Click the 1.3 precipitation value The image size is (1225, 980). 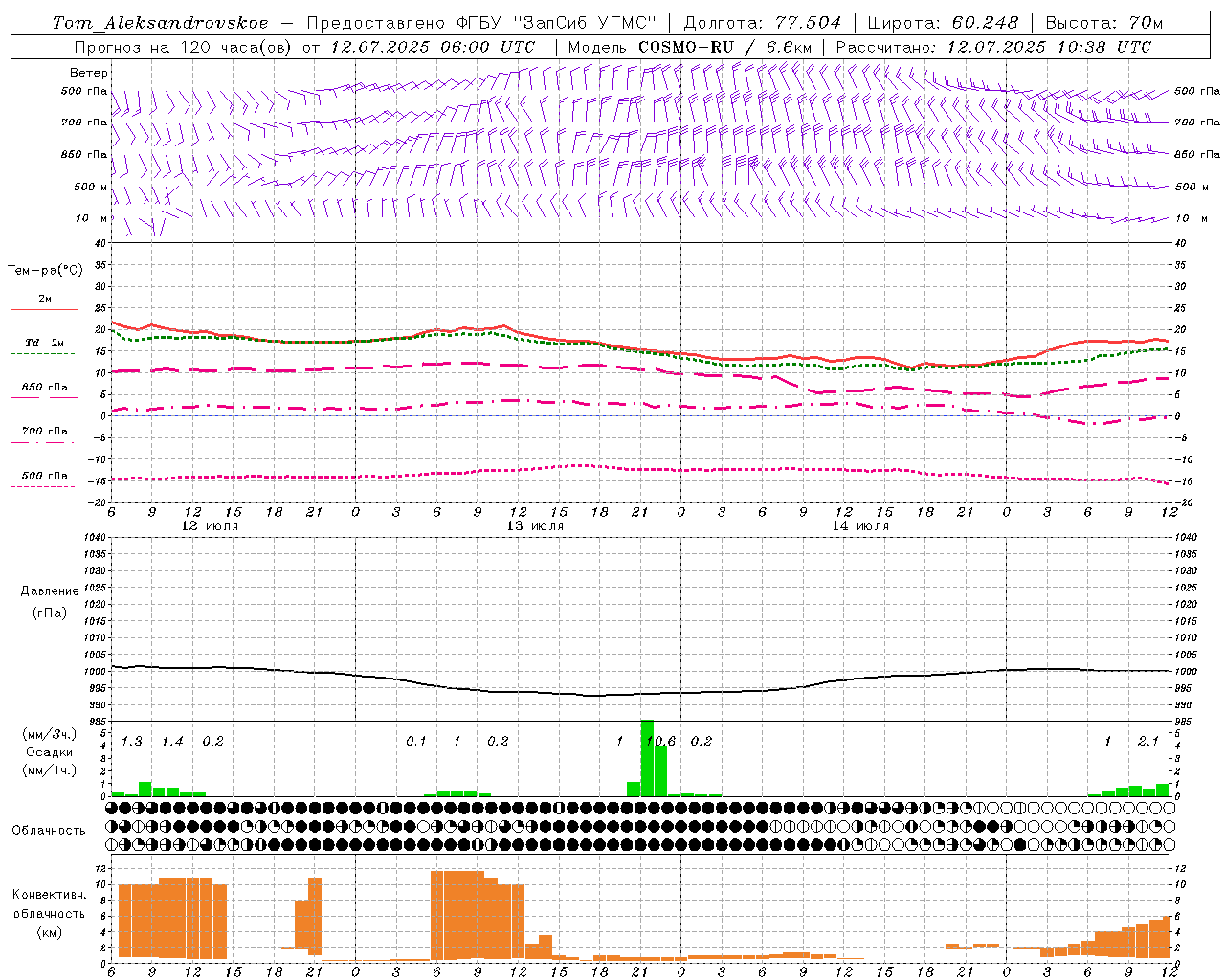132,741
